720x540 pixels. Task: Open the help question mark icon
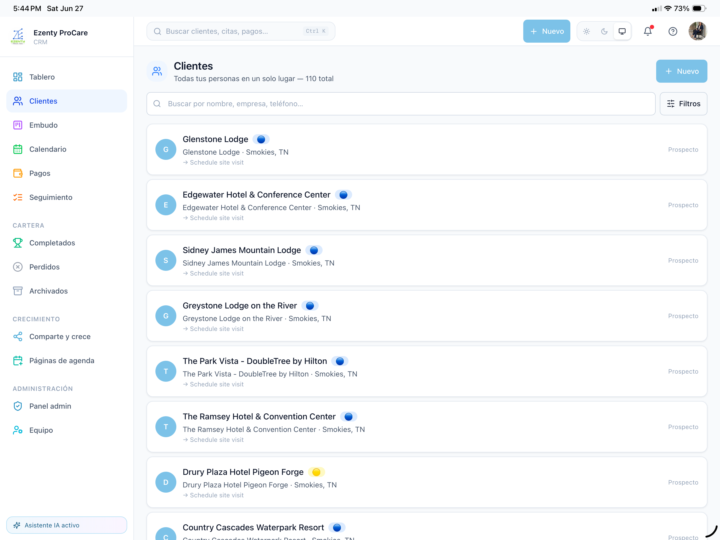click(x=673, y=31)
